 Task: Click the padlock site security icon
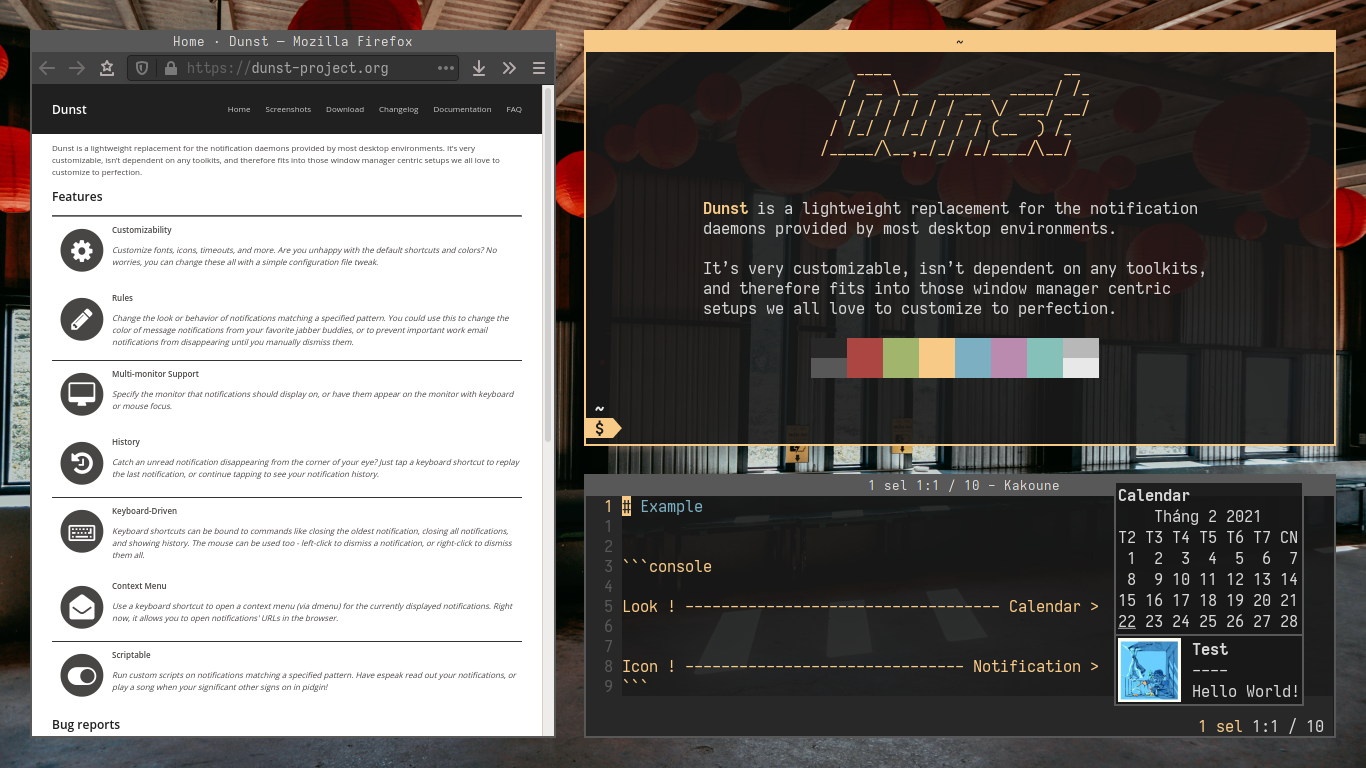(x=170, y=68)
